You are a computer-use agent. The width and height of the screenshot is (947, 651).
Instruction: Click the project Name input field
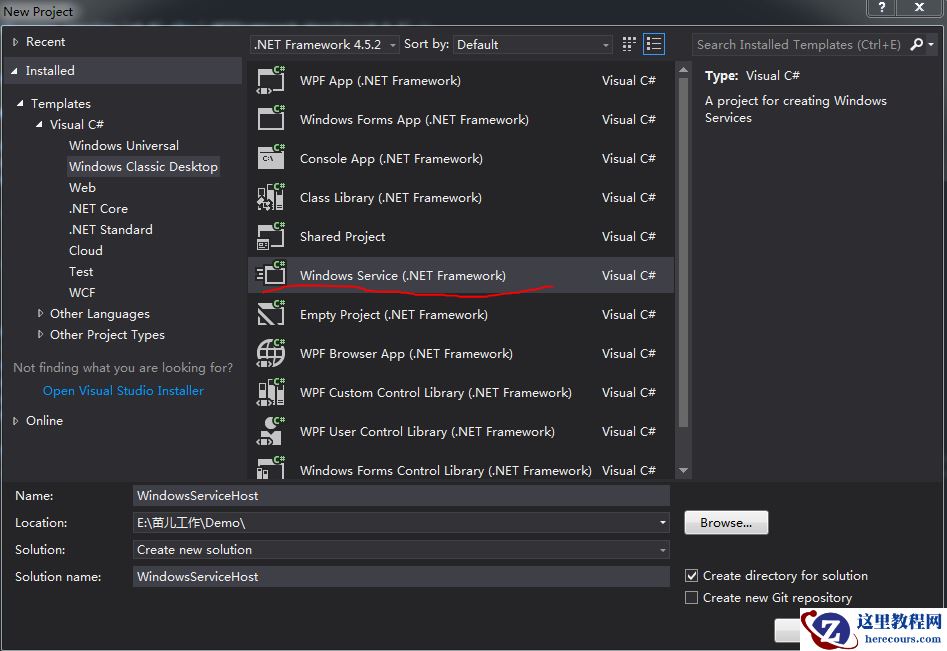[x=401, y=496]
